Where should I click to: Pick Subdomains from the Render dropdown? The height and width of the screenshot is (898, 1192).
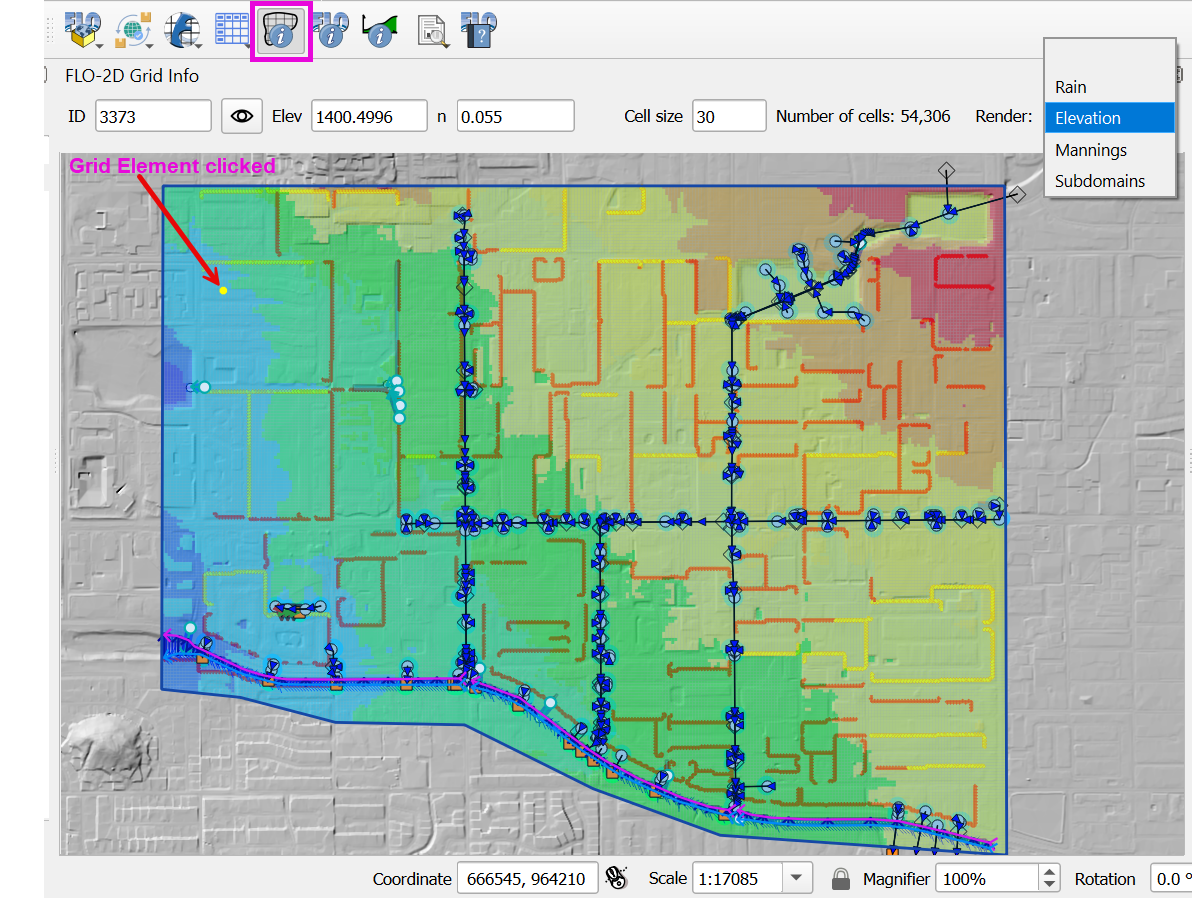pos(1100,181)
